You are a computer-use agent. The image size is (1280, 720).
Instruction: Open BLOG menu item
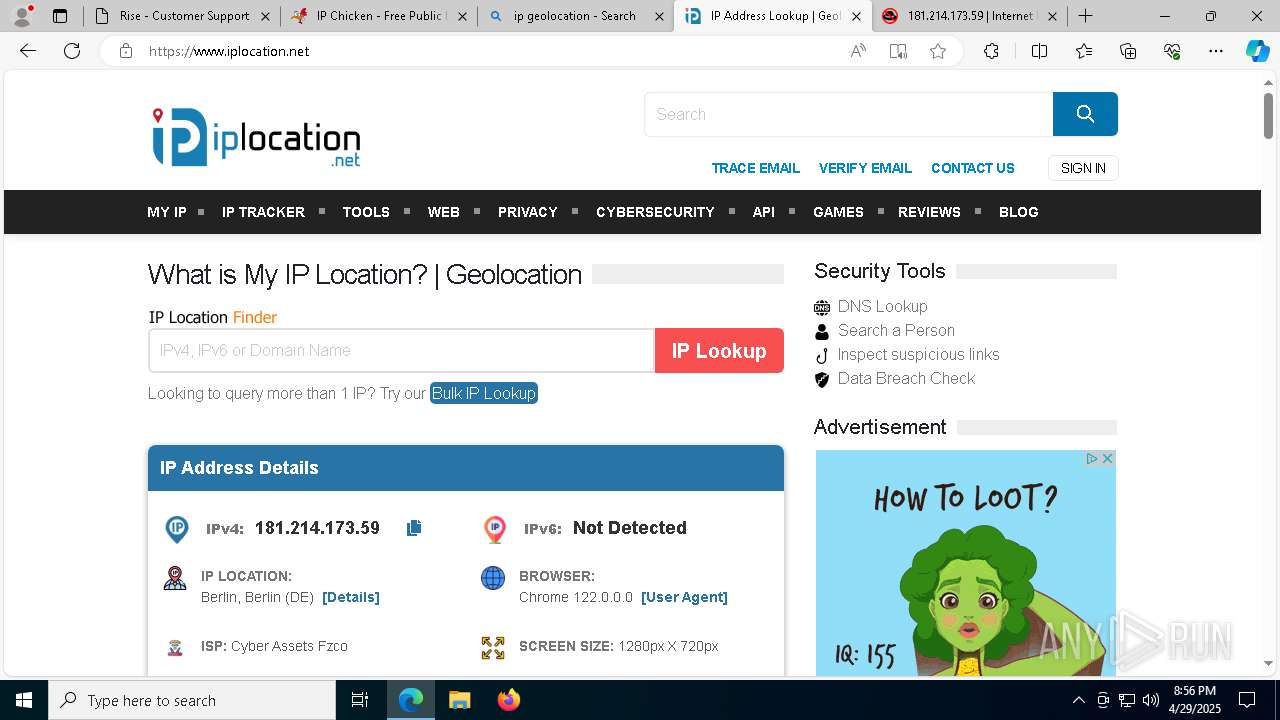pos(1019,212)
